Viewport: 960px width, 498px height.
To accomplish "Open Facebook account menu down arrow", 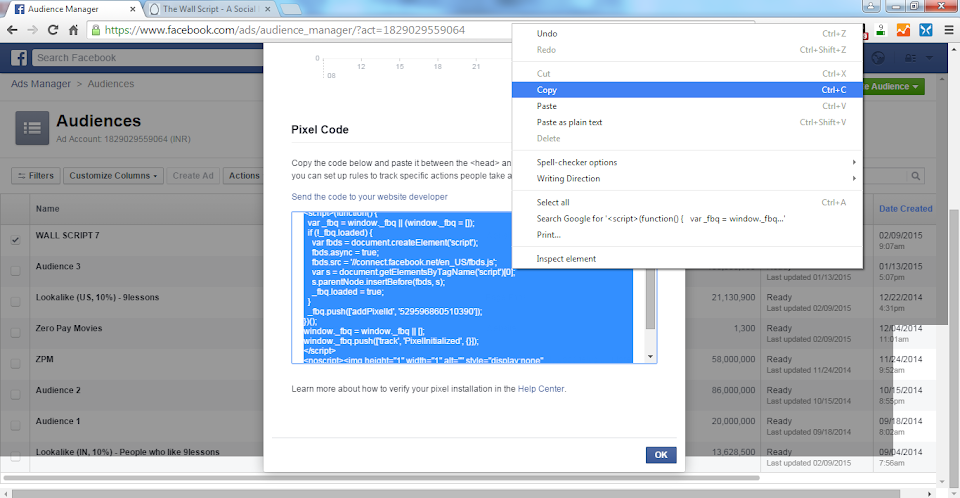I will [929, 58].
